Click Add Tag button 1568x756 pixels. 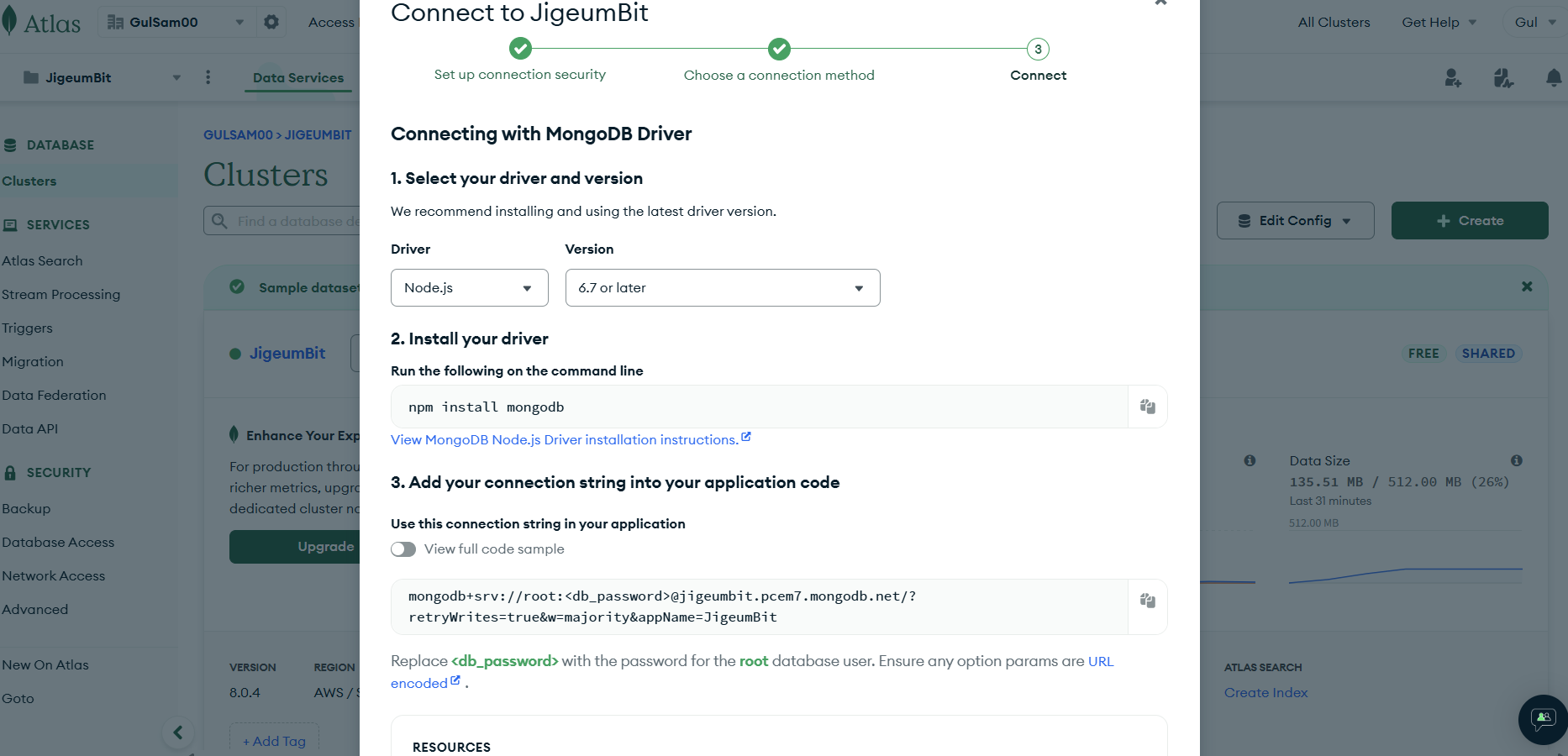tap(274, 740)
